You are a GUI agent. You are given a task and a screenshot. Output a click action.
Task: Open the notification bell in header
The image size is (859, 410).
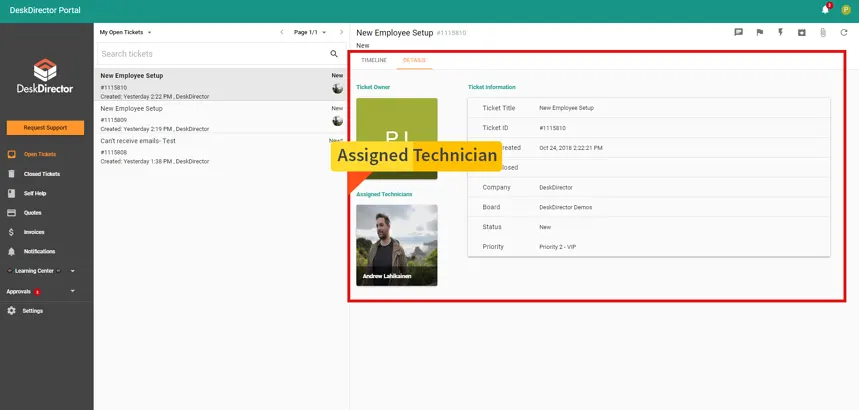(x=826, y=10)
